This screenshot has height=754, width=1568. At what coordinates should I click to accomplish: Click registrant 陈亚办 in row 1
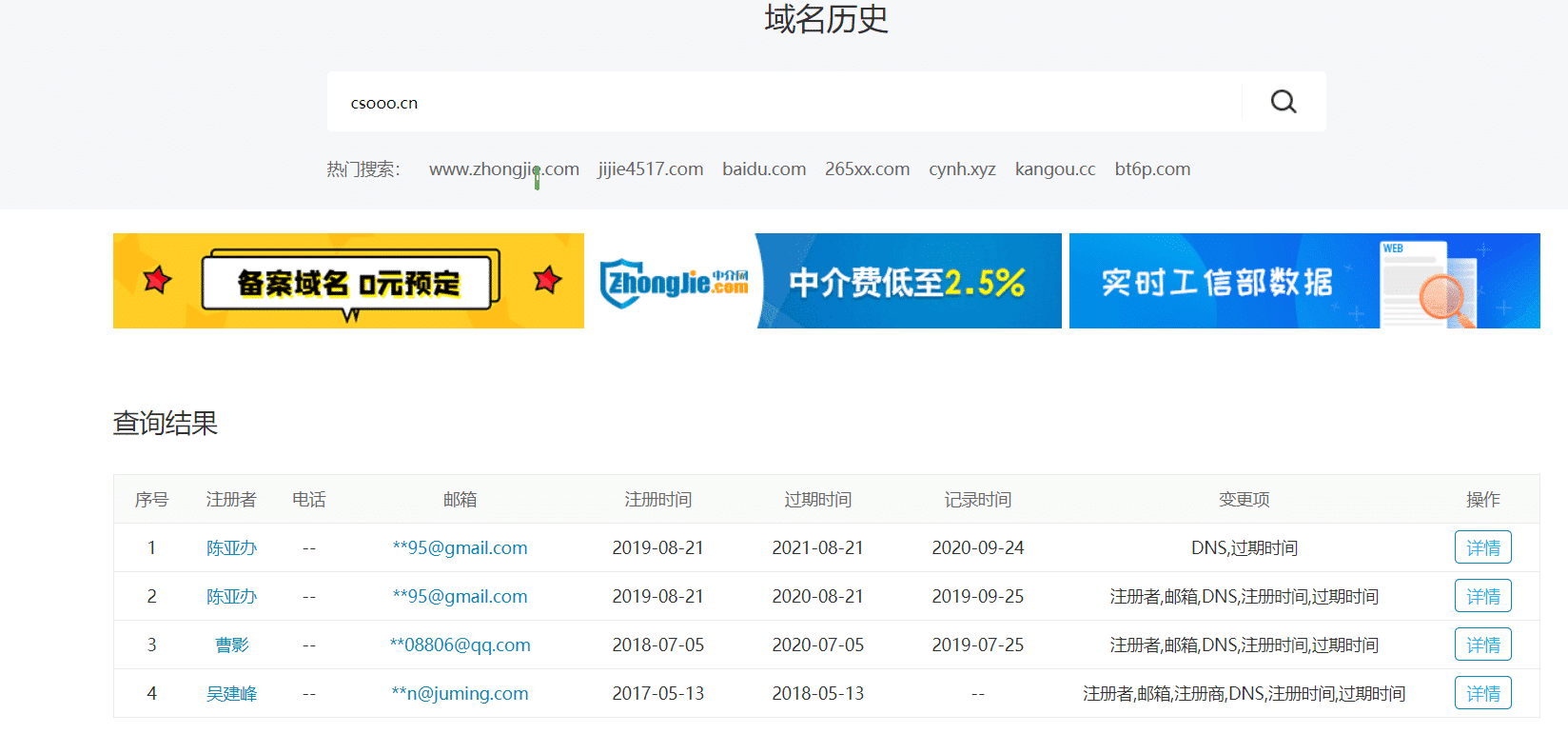[x=231, y=548]
